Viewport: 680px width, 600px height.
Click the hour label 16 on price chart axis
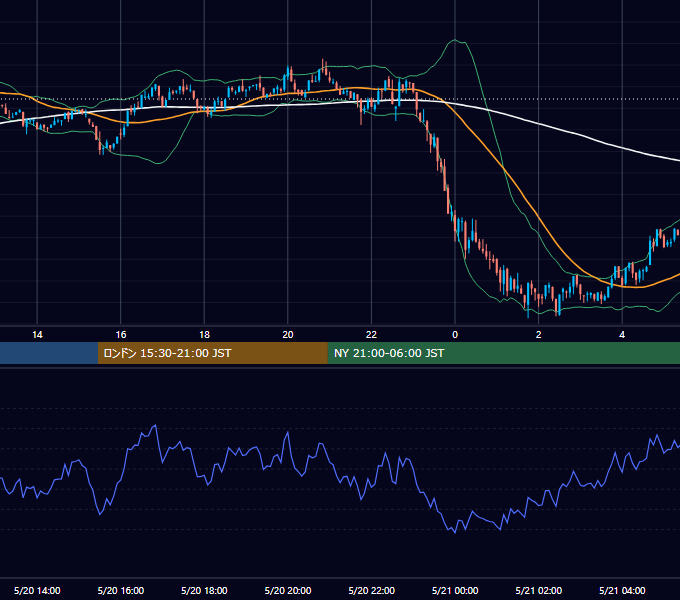[121, 335]
